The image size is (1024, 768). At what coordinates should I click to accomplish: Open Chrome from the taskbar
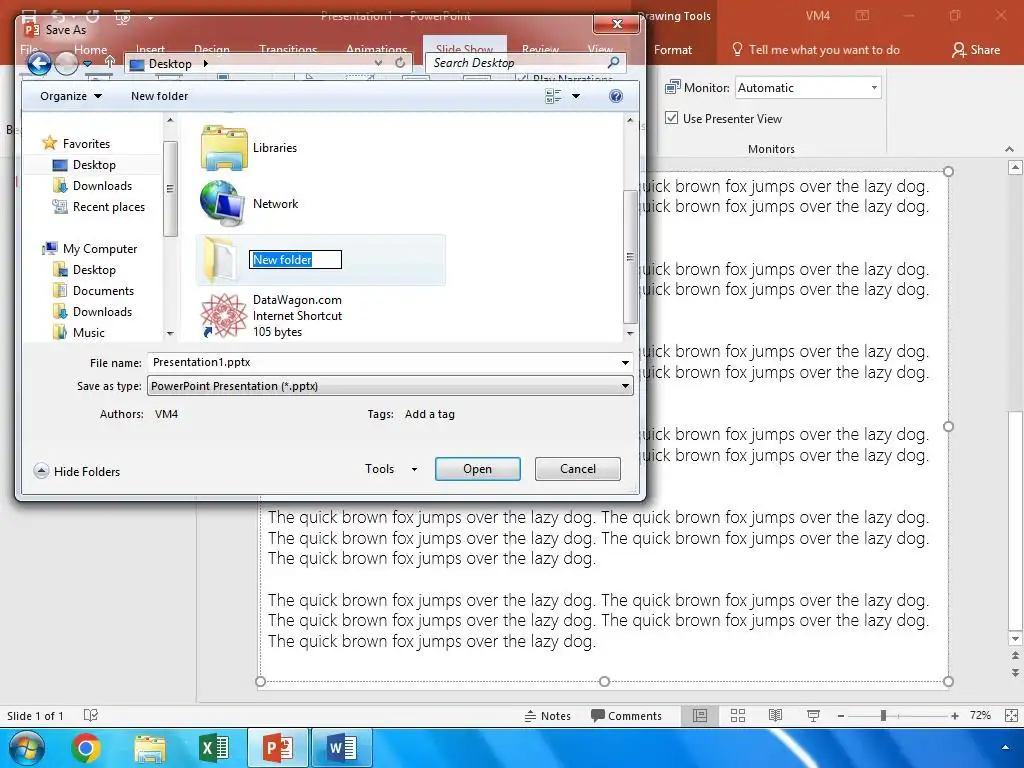(86, 748)
